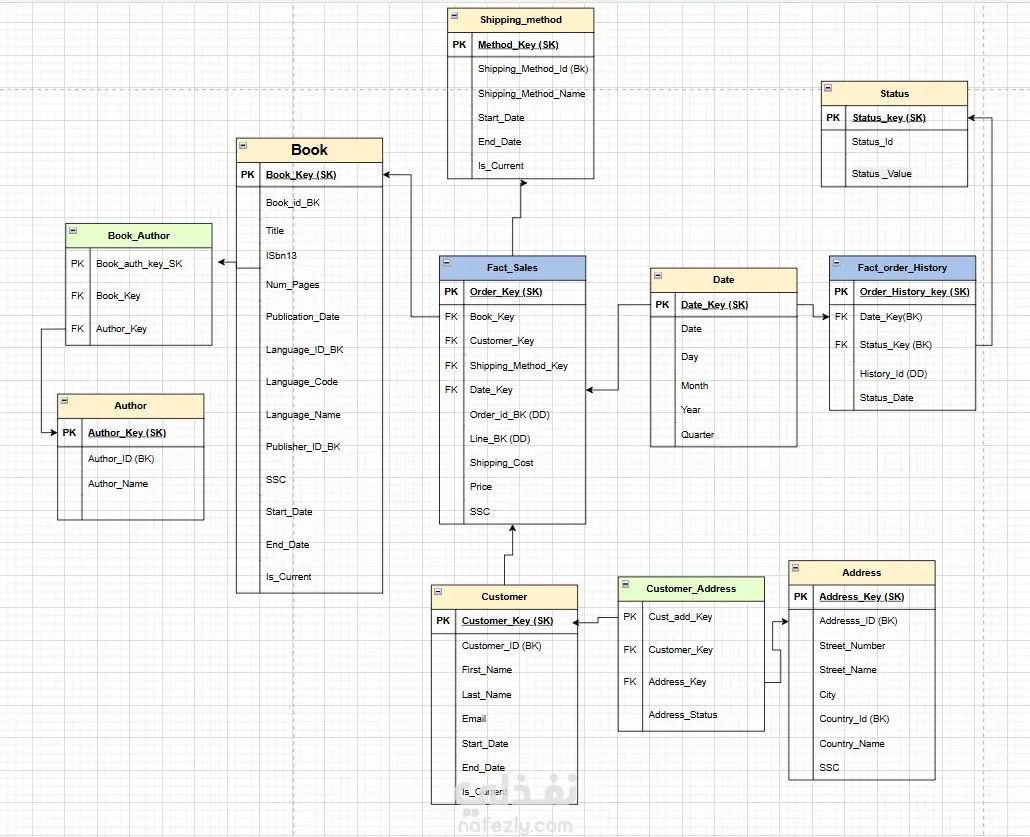This screenshot has width=1030, height=837.
Task: Select the Book table title
Action: pyautogui.click(x=309, y=150)
